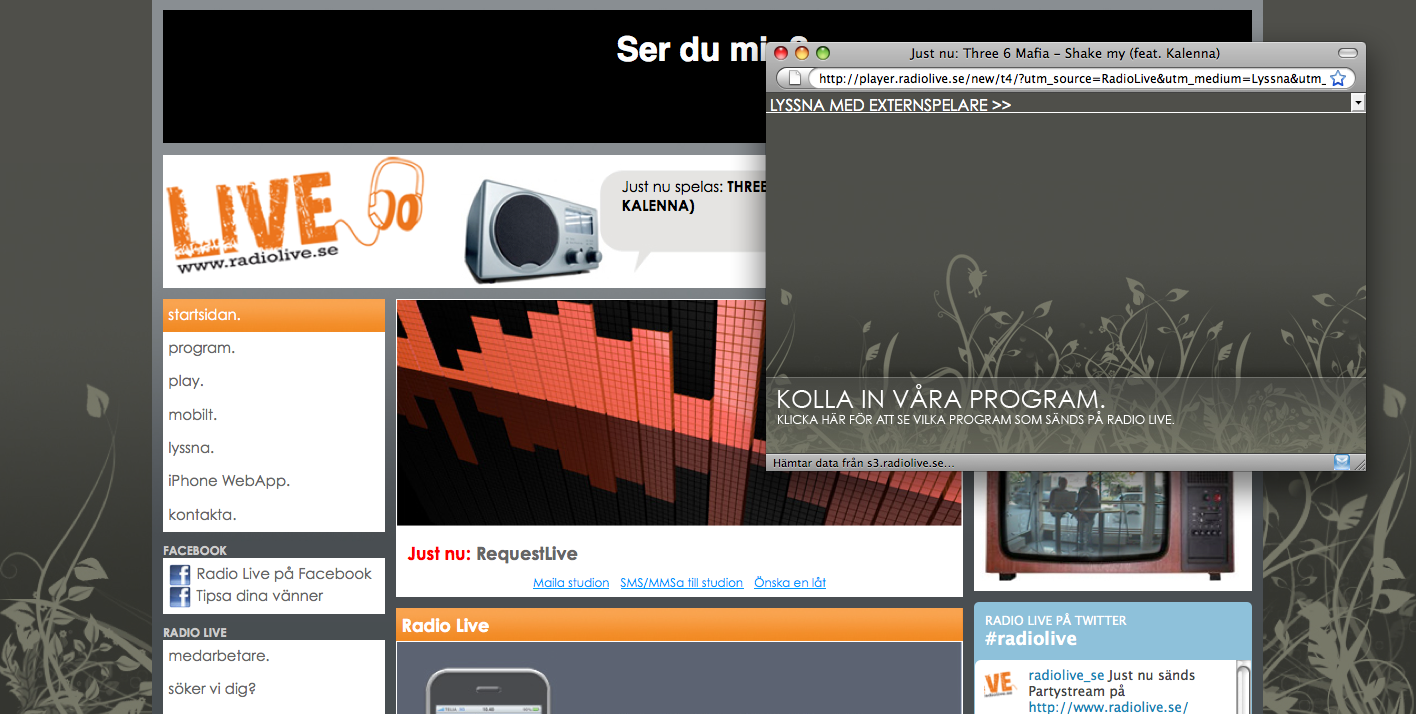Screen dimensions: 1416x714
Task: Click the SMS/MMSa till studion link
Action: click(681, 583)
